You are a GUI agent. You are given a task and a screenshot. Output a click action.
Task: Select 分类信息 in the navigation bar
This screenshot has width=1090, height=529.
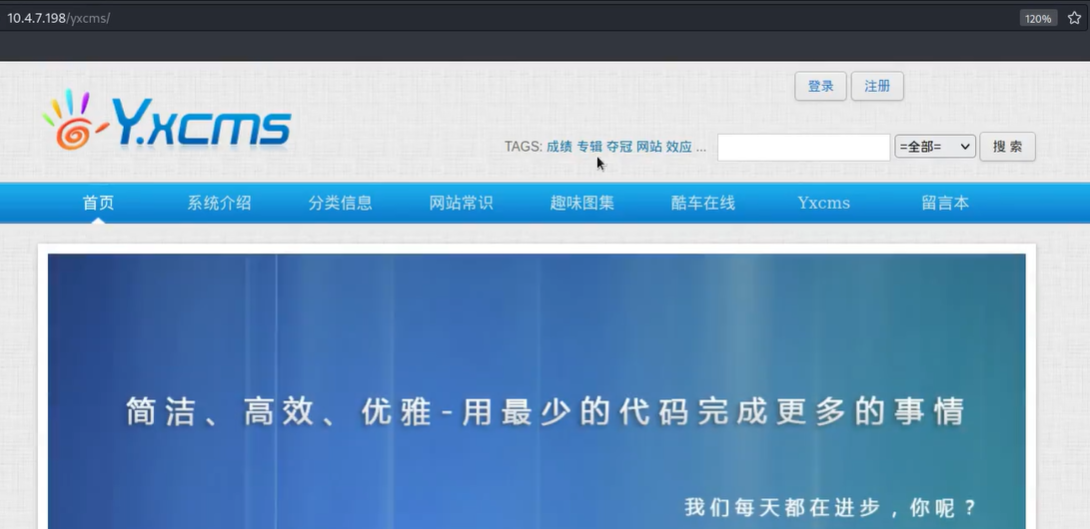point(340,203)
